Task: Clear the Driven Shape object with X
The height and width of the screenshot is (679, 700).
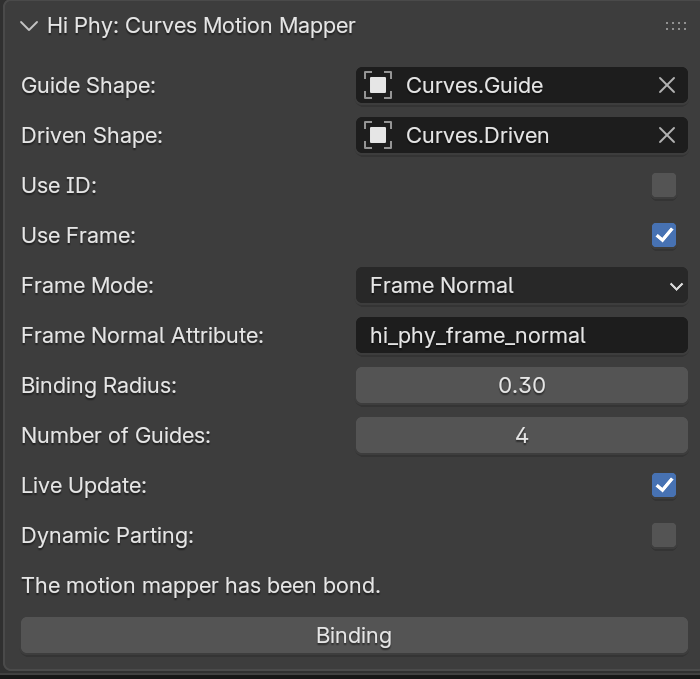Action: click(667, 135)
